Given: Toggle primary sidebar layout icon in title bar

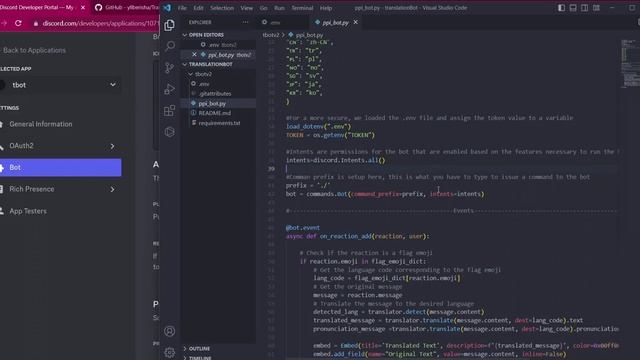Looking at the screenshot, I should pyautogui.click(x=562, y=8).
